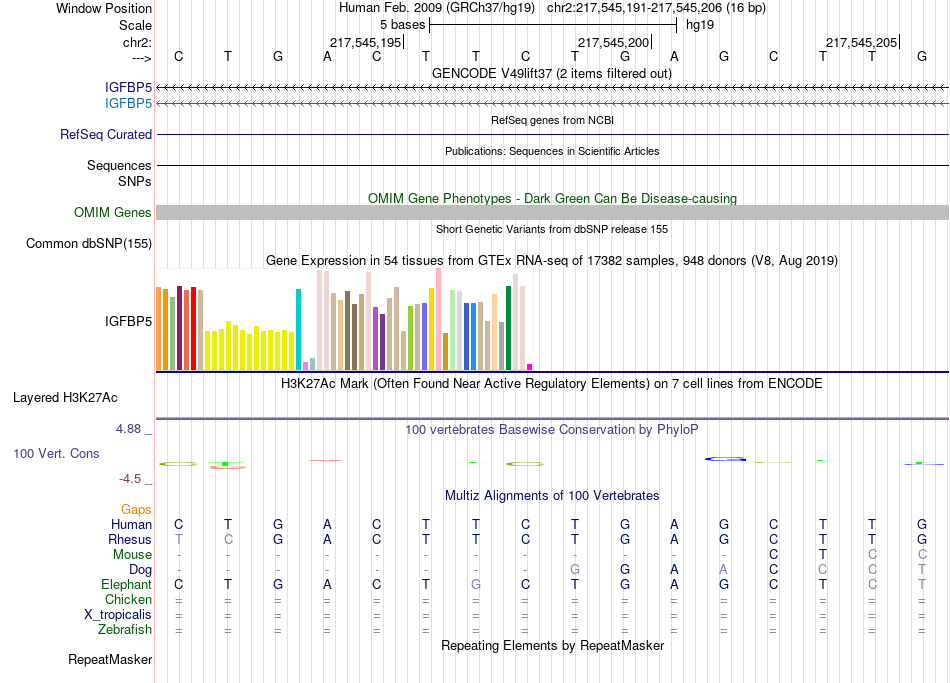The height and width of the screenshot is (683, 950).
Task: Select the Mouse alignment row label
Action: pyautogui.click(x=132, y=555)
